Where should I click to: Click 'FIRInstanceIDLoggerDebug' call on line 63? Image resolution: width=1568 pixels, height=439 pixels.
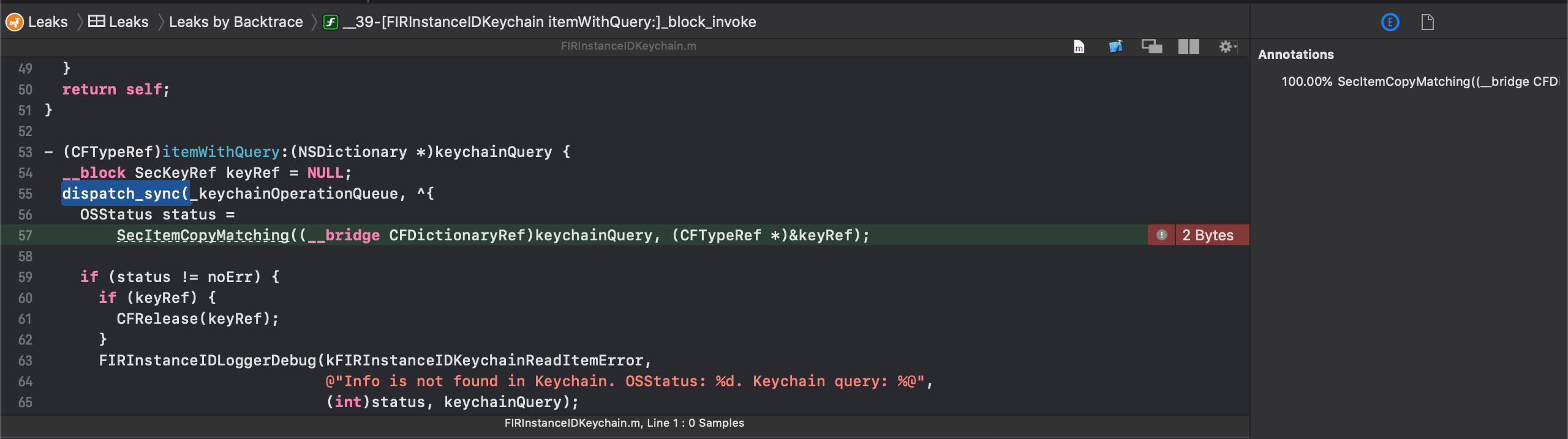(208, 361)
